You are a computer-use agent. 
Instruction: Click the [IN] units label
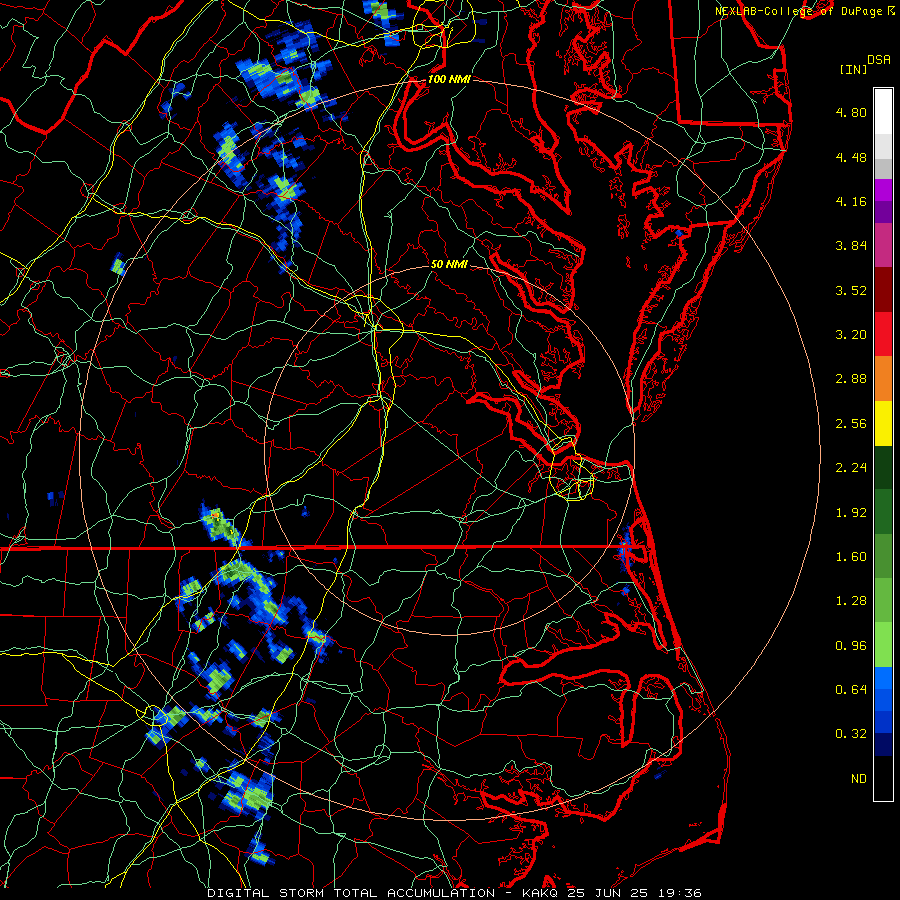[x=853, y=69]
